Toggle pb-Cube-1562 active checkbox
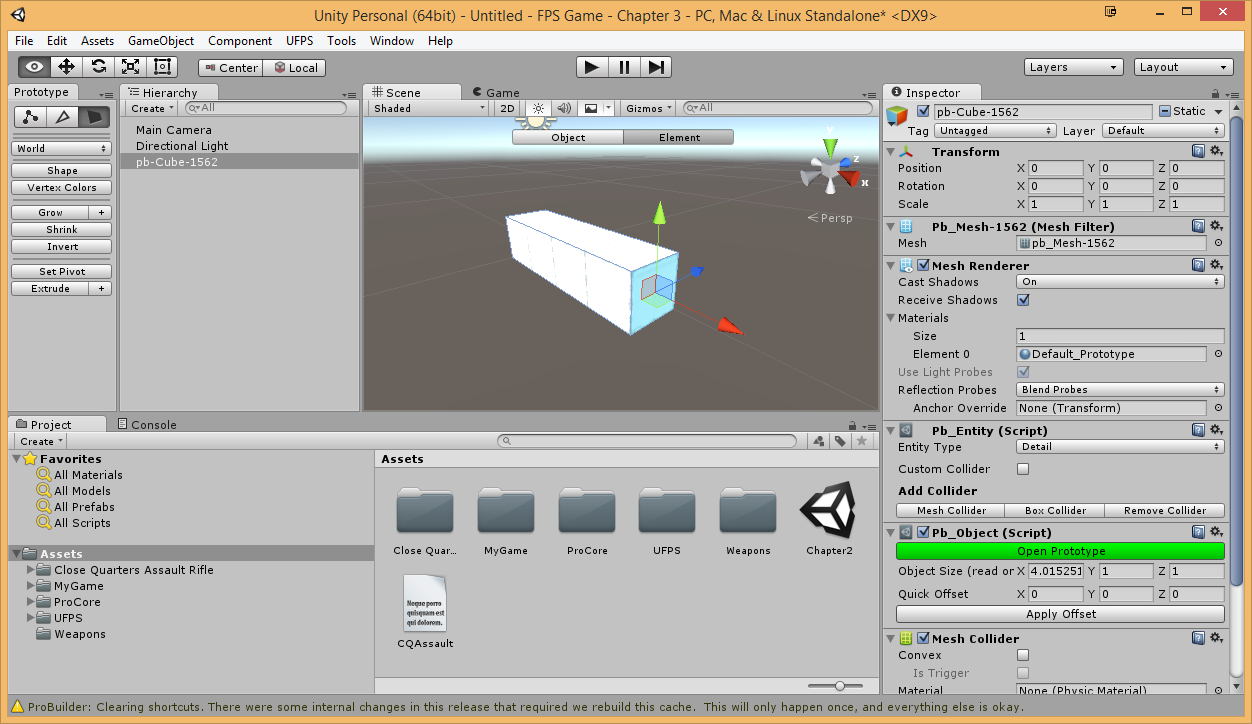 923,111
